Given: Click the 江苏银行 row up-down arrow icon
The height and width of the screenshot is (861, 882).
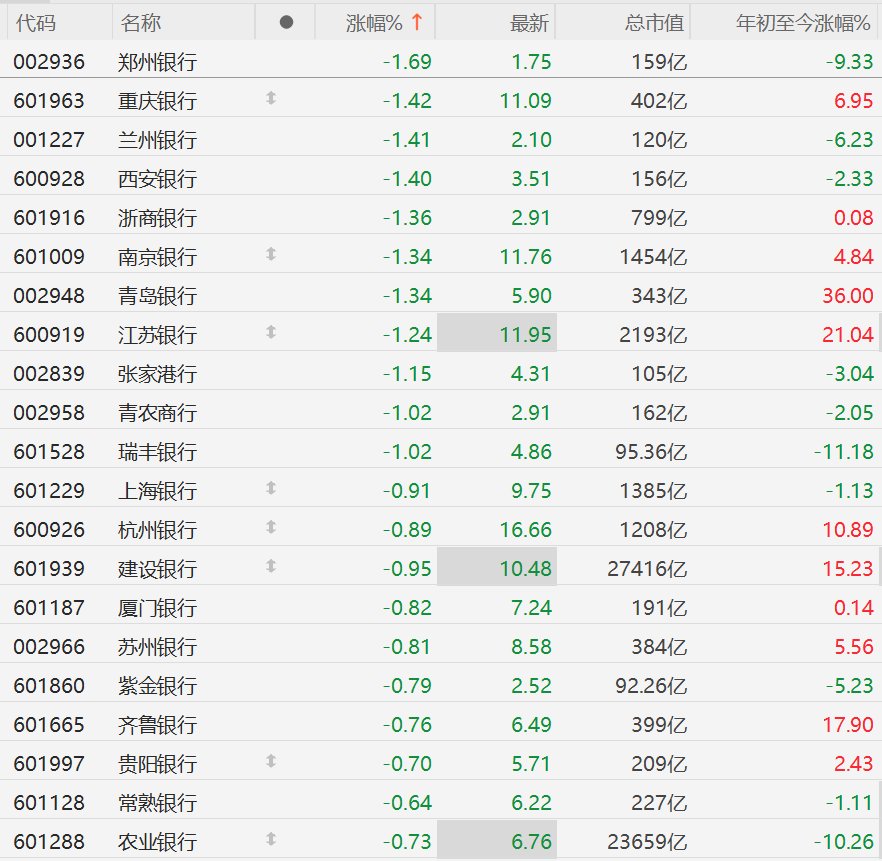Looking at the screenshot, I should (x=271, y=332).
